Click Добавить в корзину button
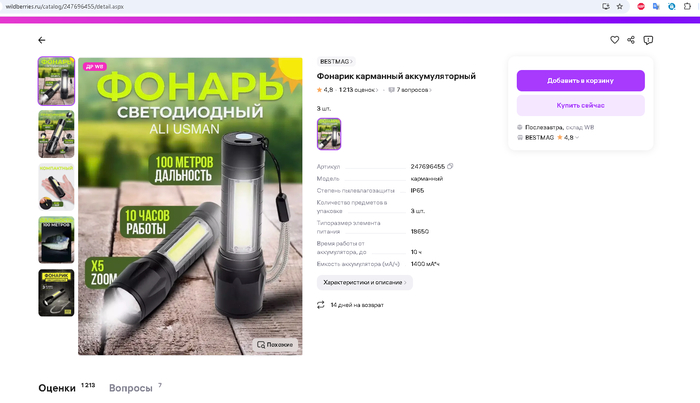The height and width of the screenshot is (403, 700). (580, 80)
